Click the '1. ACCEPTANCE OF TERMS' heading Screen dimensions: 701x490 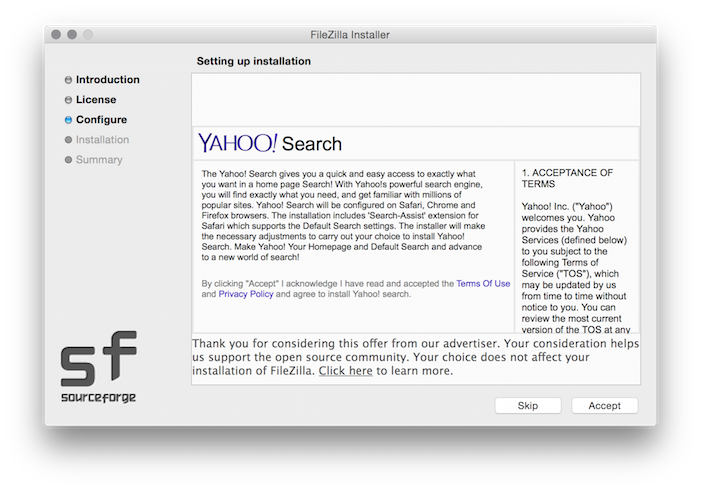pos(567,178)
